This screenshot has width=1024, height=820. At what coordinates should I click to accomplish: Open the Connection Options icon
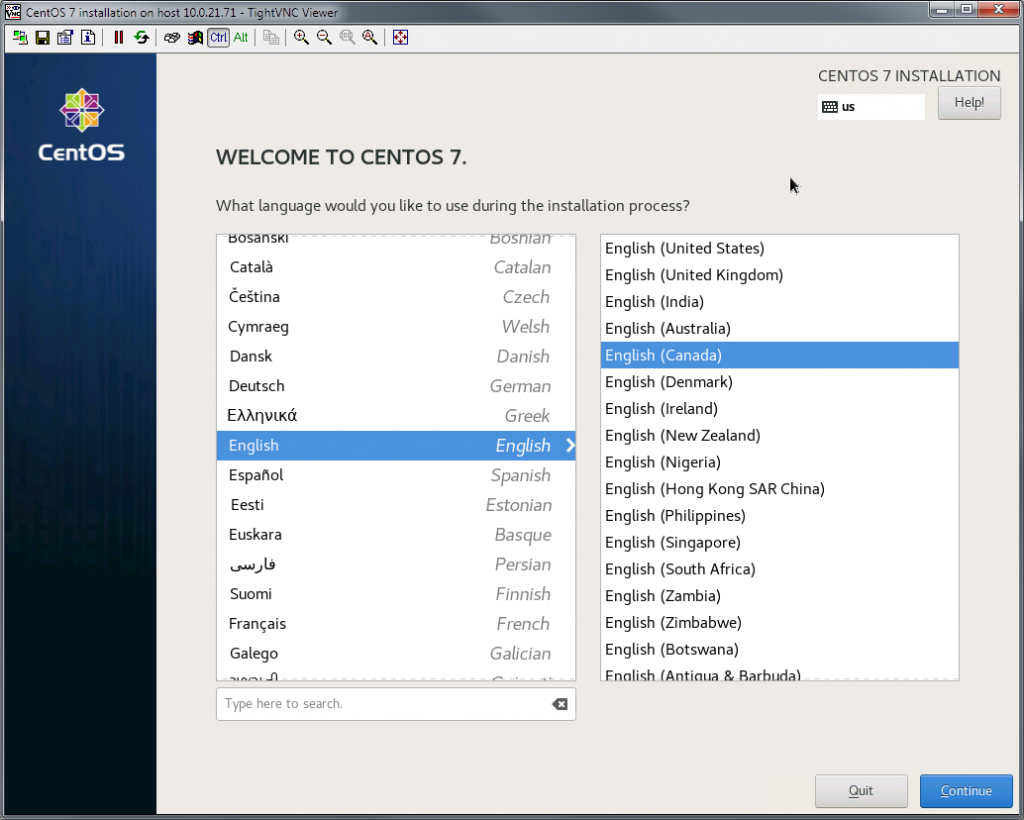[65, 37]
